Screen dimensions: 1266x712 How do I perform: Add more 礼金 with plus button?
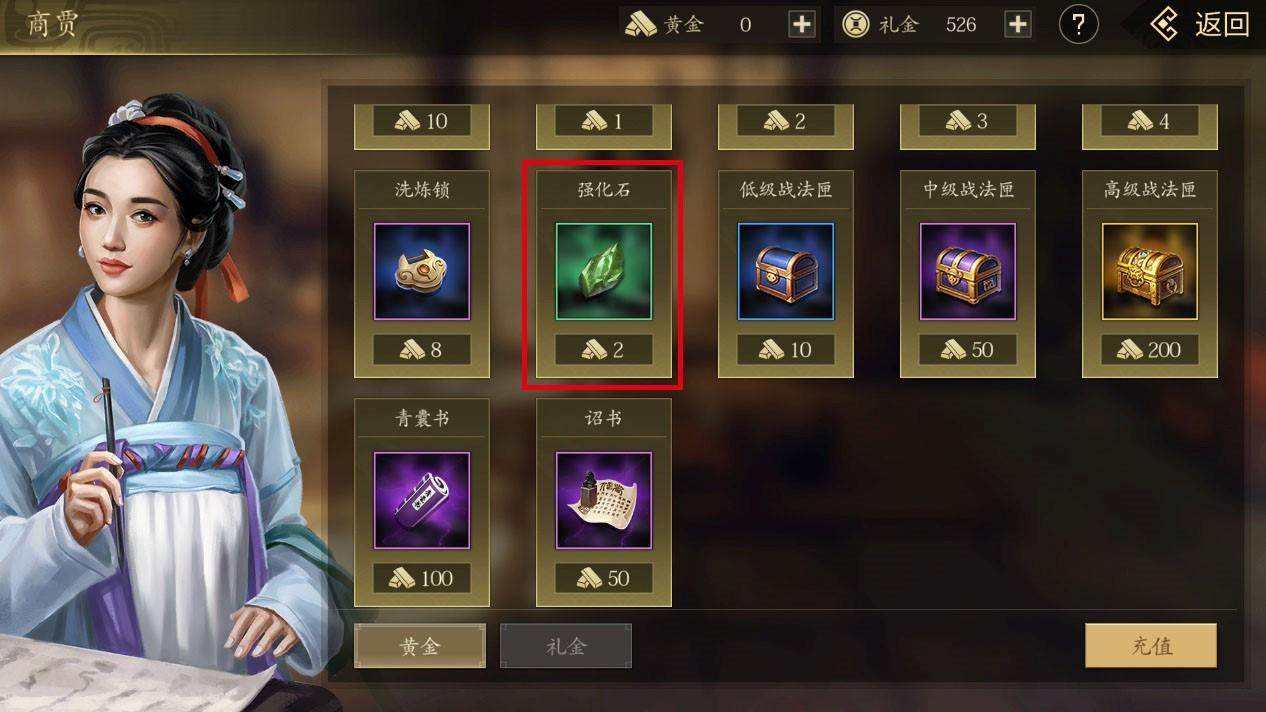point(1017,25)
